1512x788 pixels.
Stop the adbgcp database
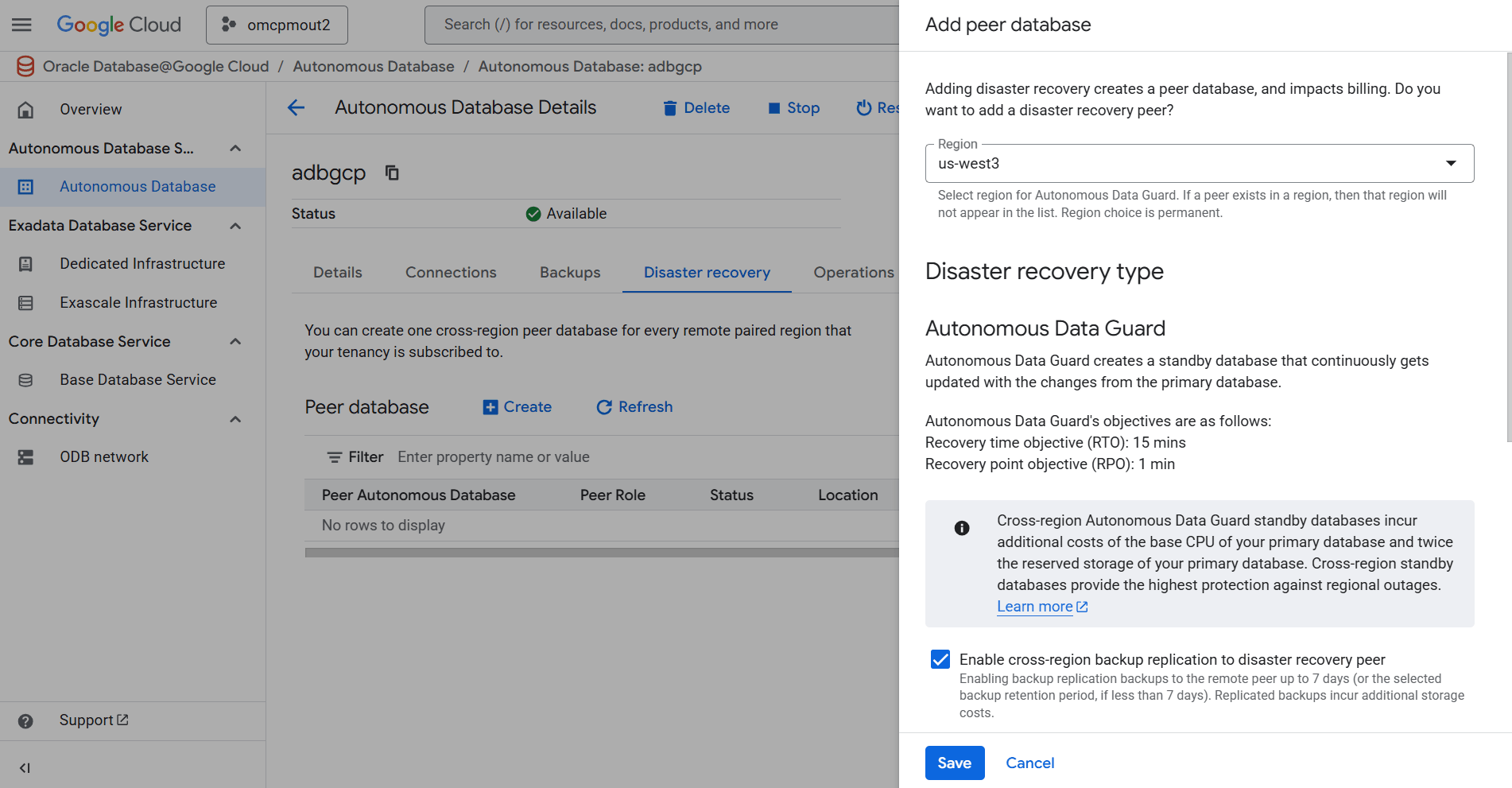(793, 107)
